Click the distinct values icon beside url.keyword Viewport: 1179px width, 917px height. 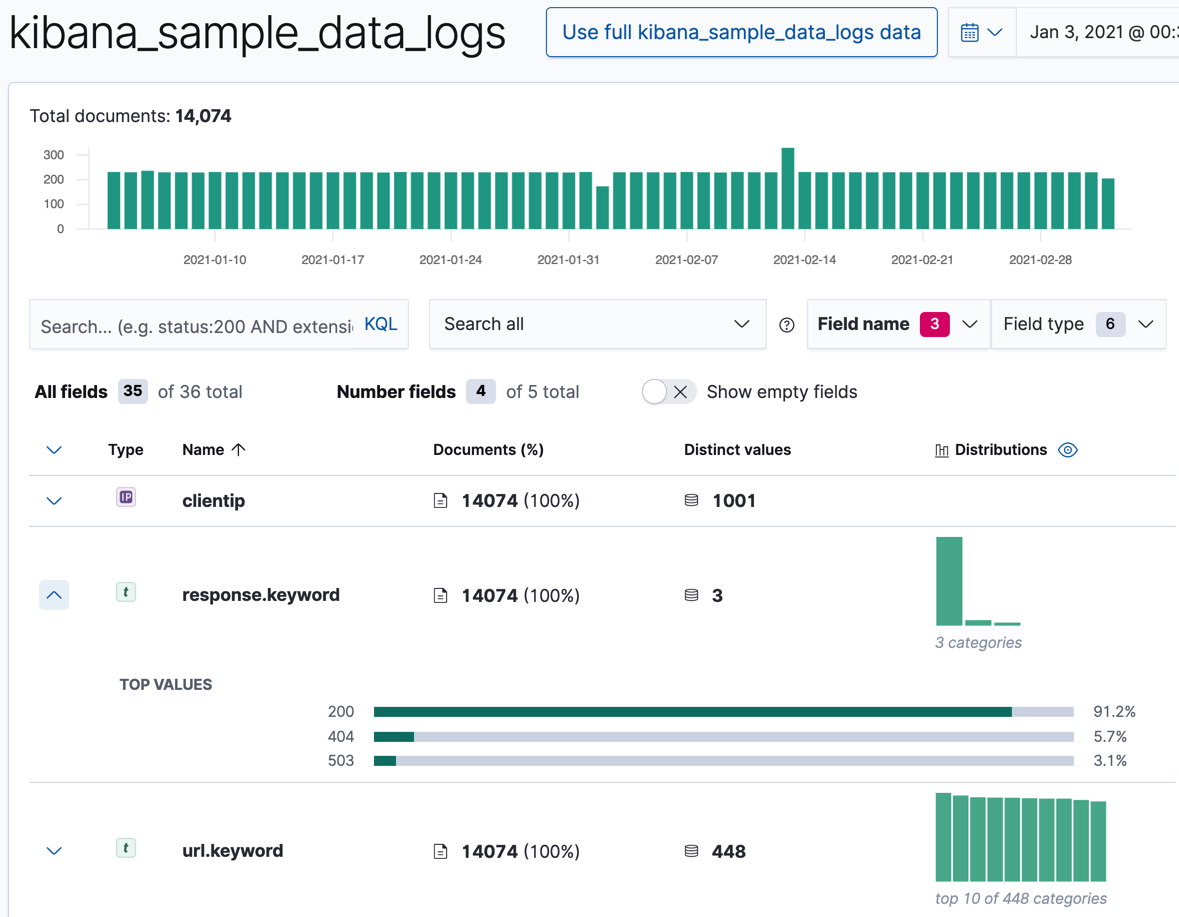point(691,851)
